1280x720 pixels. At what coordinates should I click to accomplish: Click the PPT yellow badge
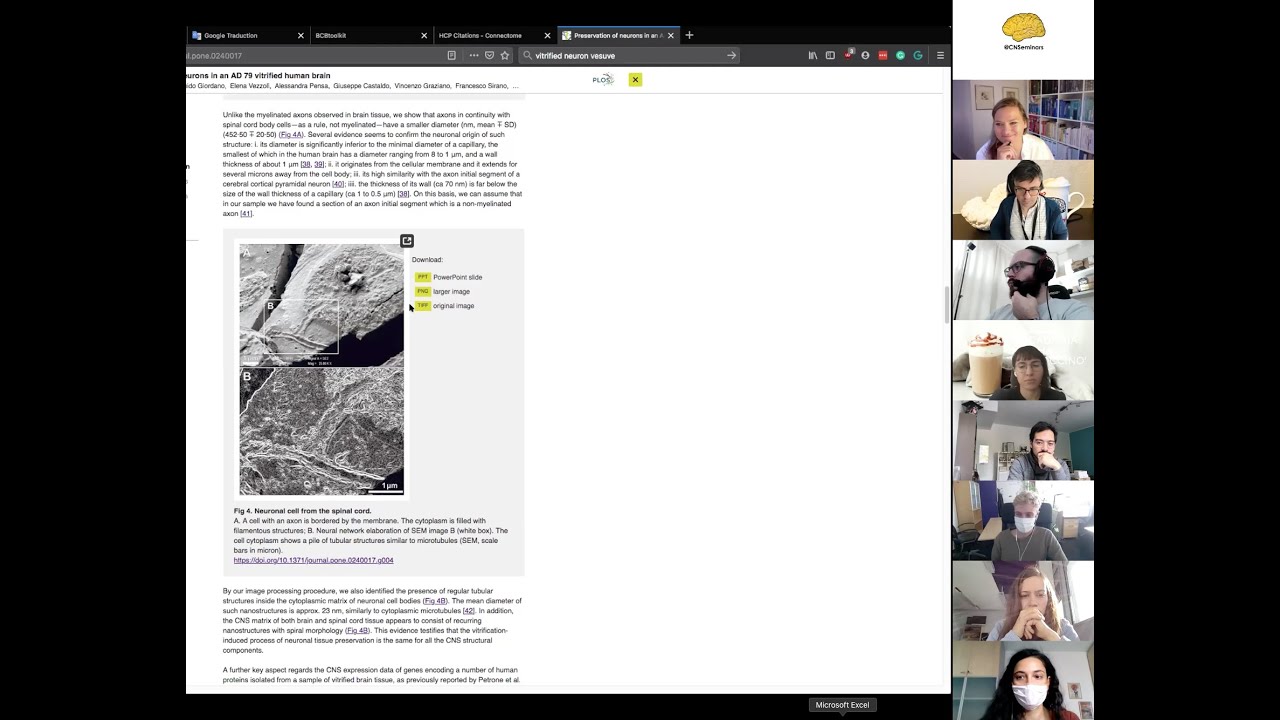point(422,277)
